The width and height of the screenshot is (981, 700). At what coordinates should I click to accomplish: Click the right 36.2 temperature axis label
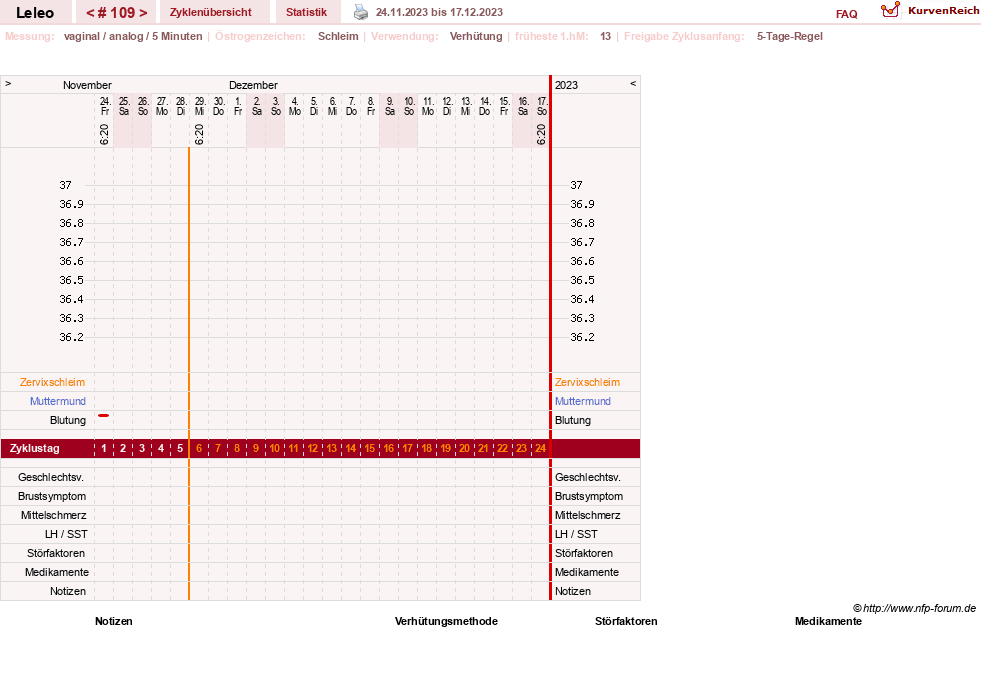(582, 337)
